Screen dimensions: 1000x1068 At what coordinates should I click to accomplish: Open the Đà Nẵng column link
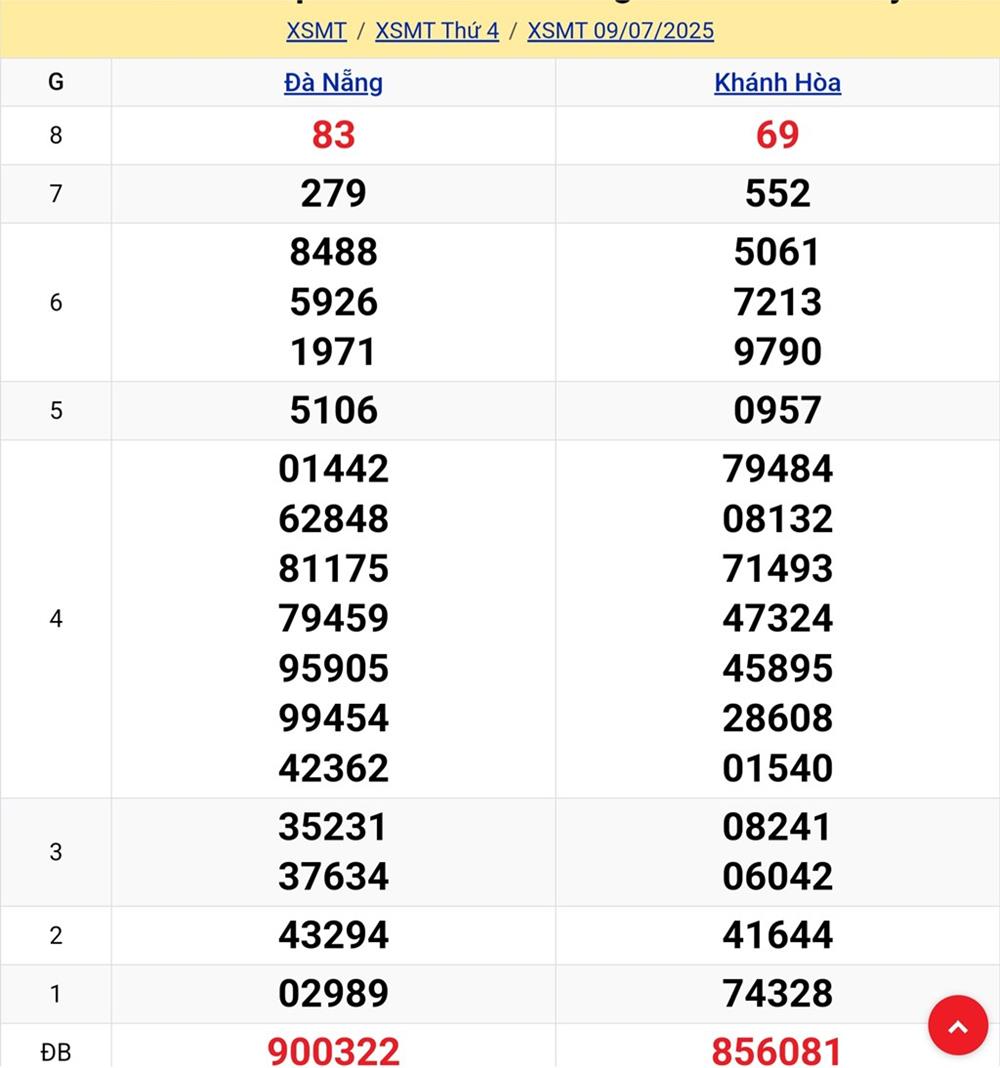pos(333,83)
